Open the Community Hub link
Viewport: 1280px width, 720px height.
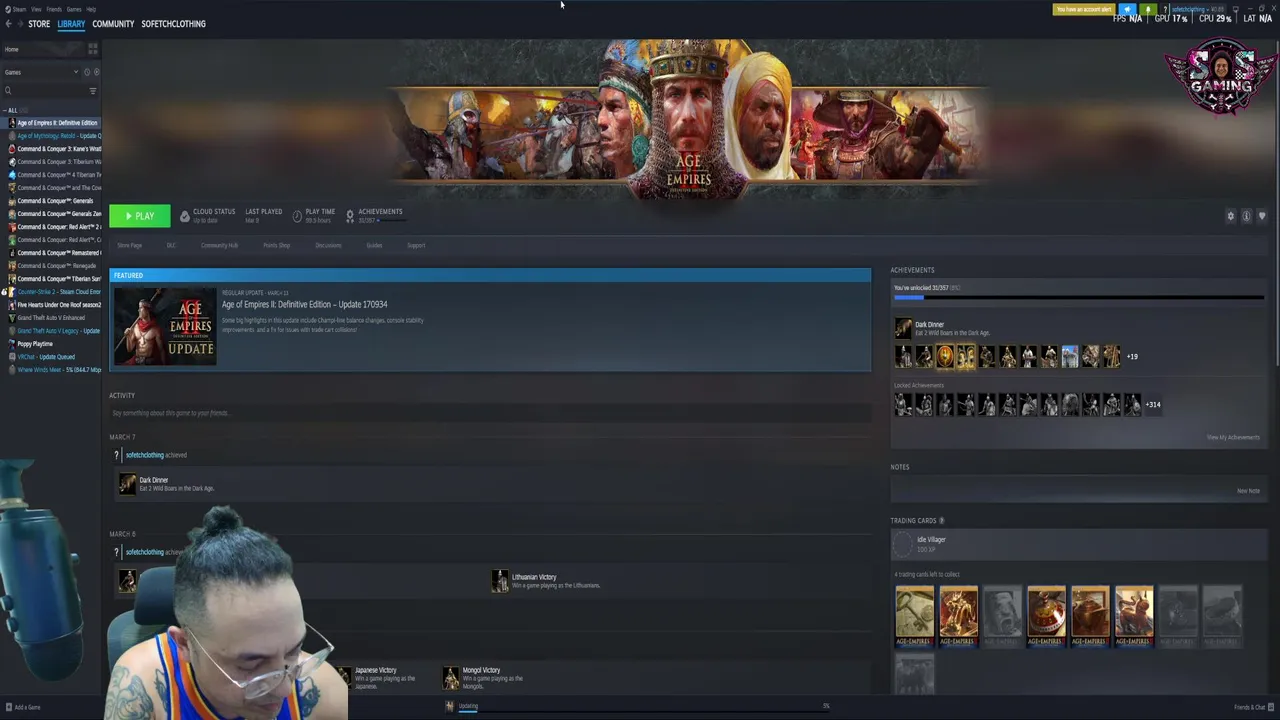pyautogui.click(x=219, y=245)
